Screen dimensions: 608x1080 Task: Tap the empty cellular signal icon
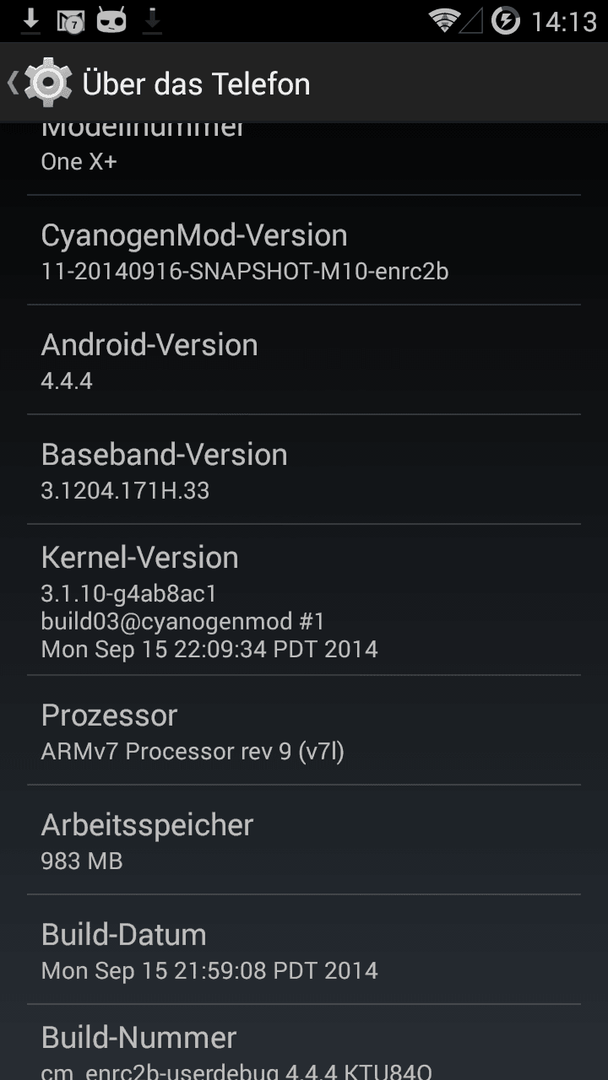click(x=472, y=21)
